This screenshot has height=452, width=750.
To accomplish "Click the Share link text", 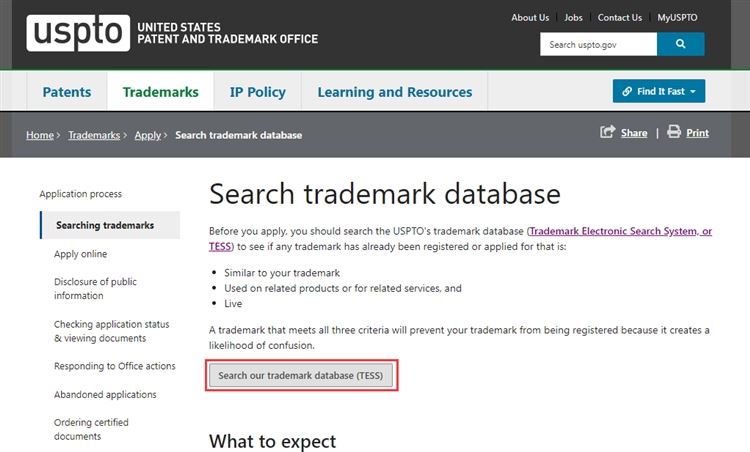I will click(x=634, y=133).
